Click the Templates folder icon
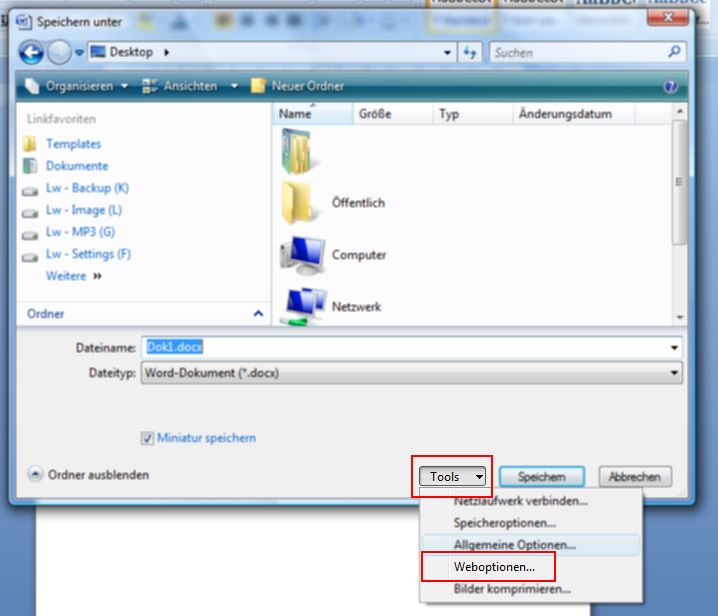718x616 pixels. coord(30,144)
